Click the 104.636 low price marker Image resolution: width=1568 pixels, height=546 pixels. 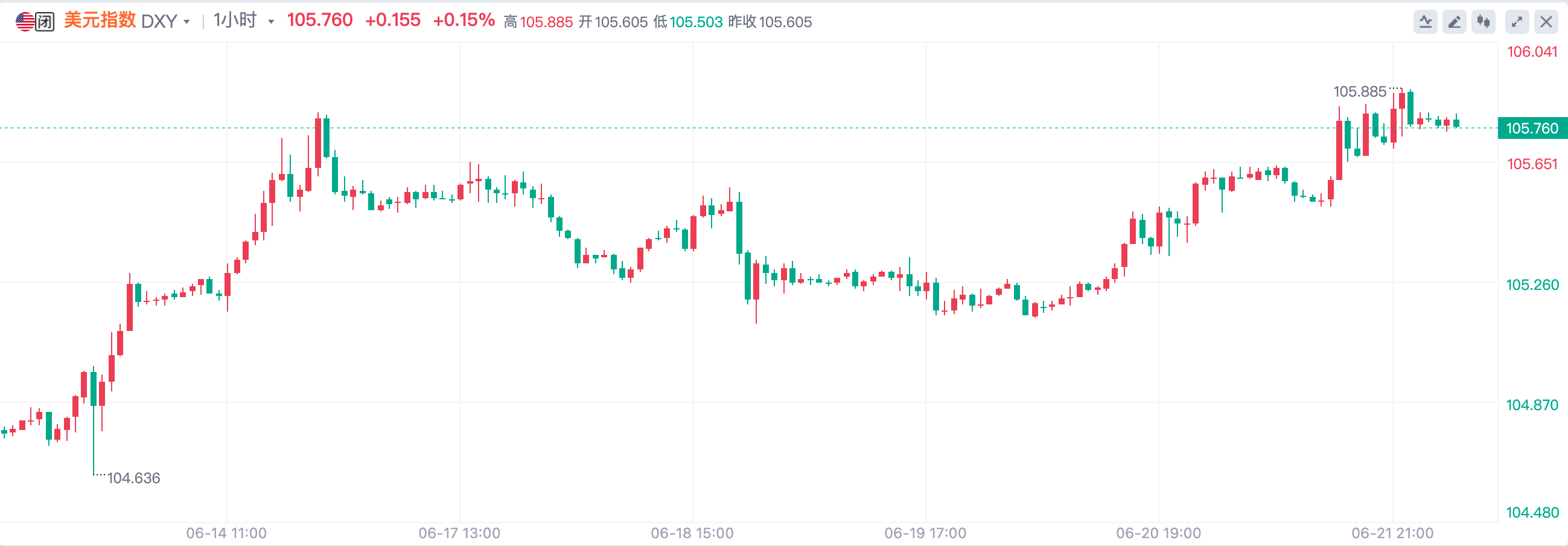coord(133,478)
